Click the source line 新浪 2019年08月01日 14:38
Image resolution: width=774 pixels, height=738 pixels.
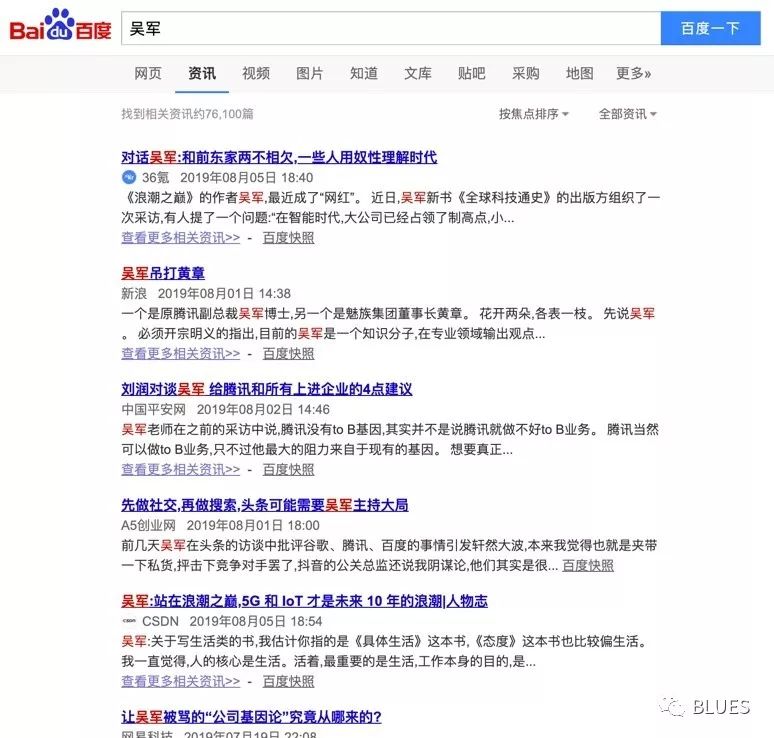click(x=206, y=294)
